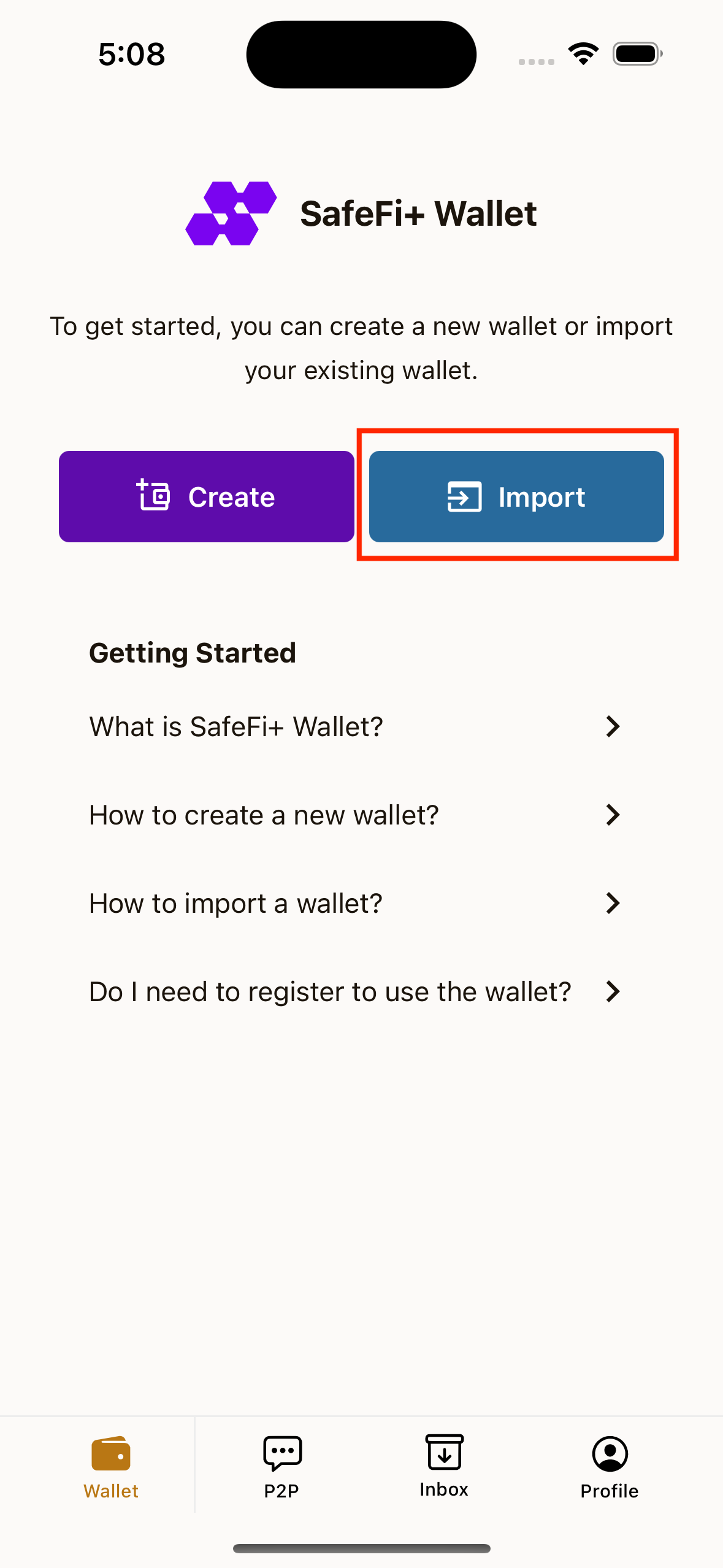The width and height of the screenshot is (723, 1568).
Task: Switch to the Inbox tab label
Action: [x=444, y=1489]
